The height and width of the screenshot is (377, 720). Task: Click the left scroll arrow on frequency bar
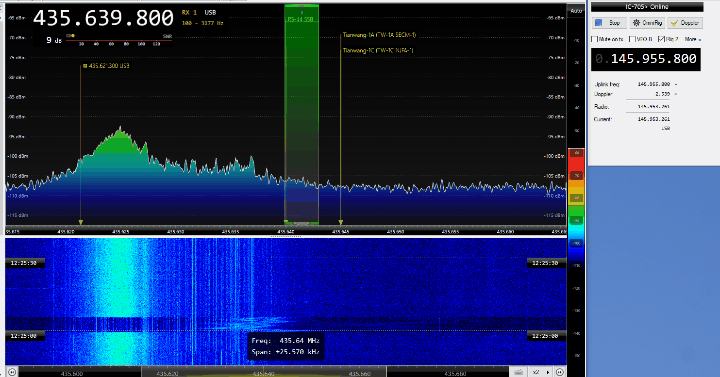pos(12,372)
